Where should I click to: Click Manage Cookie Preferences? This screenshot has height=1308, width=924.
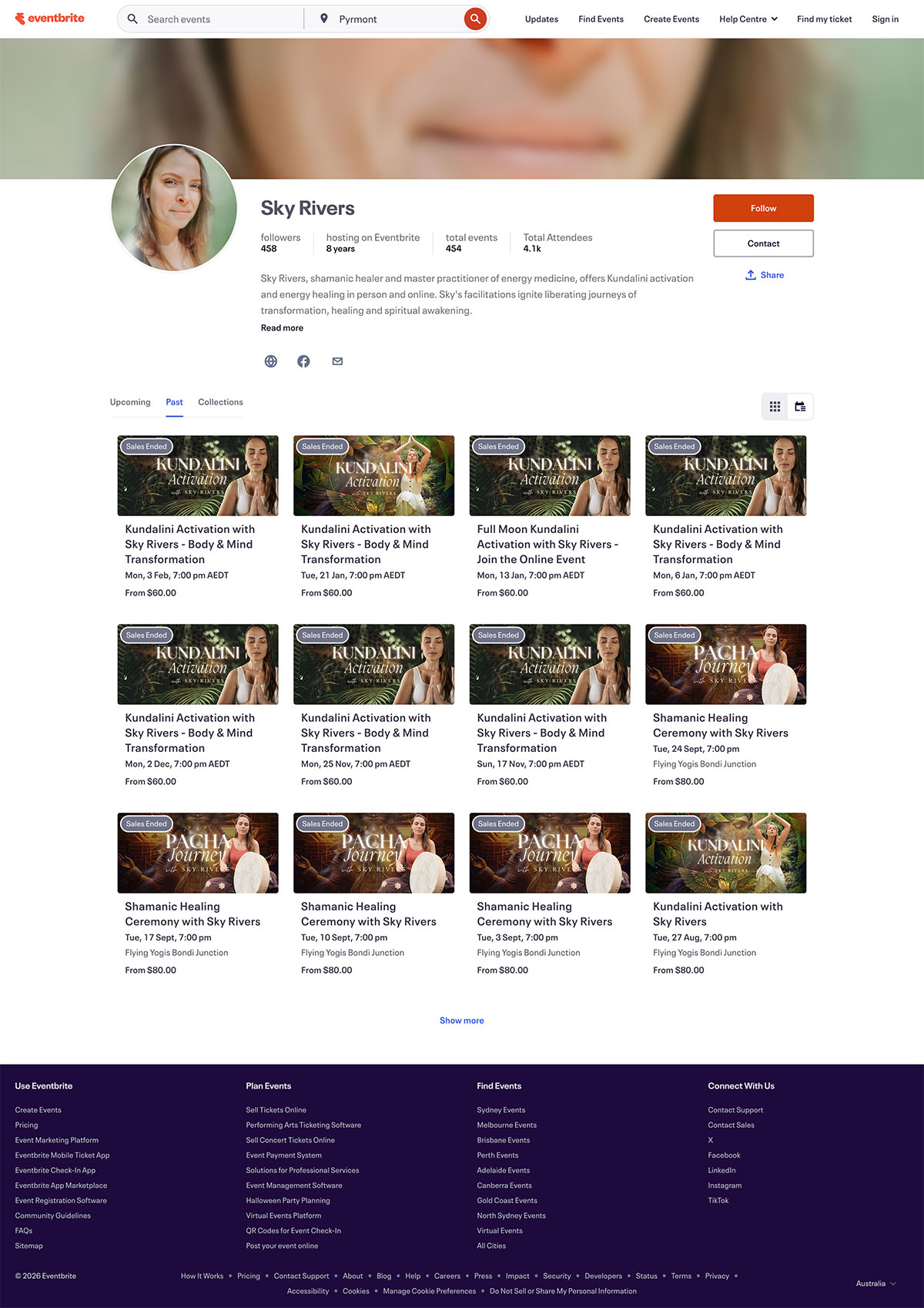point(430,1291)
